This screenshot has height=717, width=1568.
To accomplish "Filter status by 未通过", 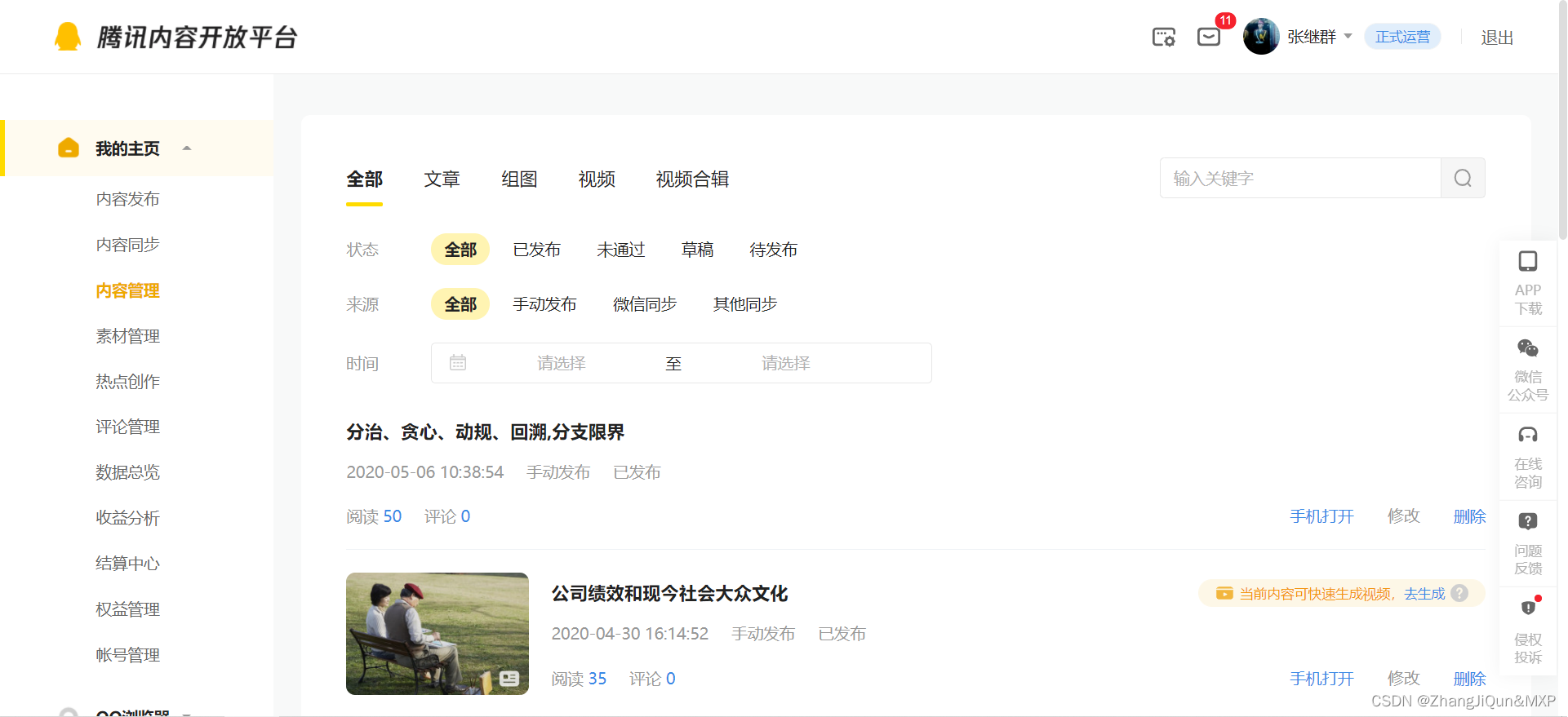I will pyautogui.click(x=620, y=250).
